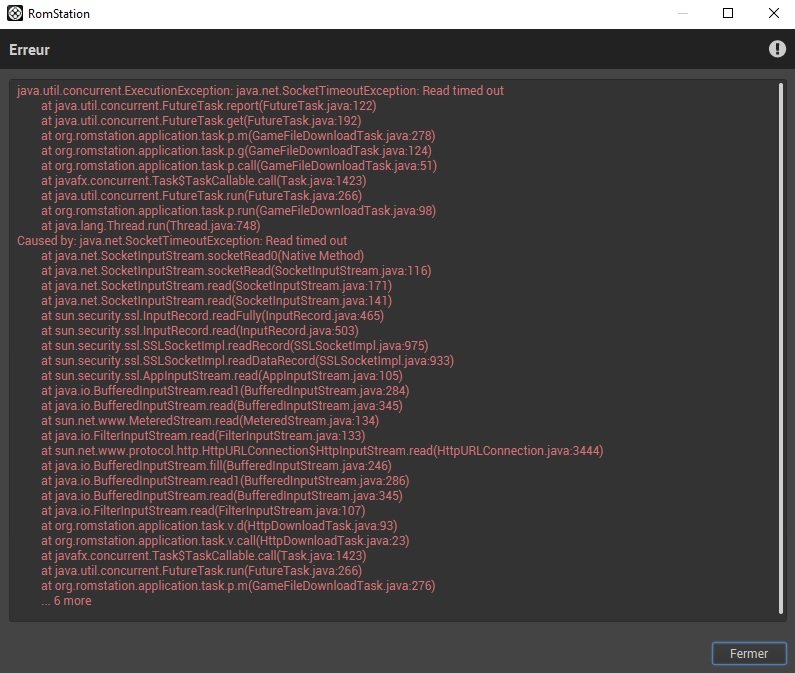Click the SSLSocketImpl.readDataRecord line
The height and width of the screenshot is (673, 795).
pyautogui.click(x=247, y=360)
